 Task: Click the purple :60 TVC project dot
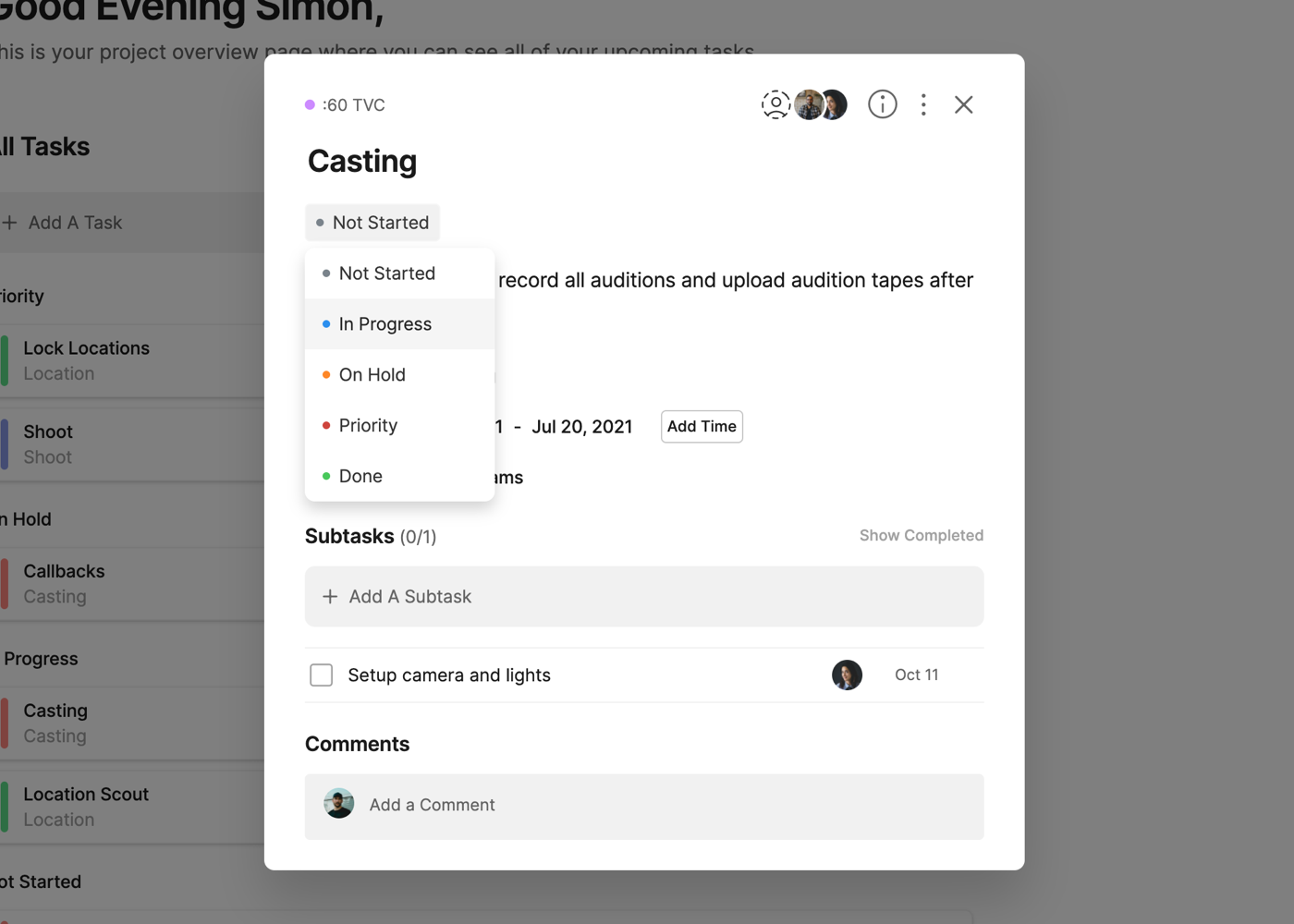pyautogui.click(x=311, y=105)
